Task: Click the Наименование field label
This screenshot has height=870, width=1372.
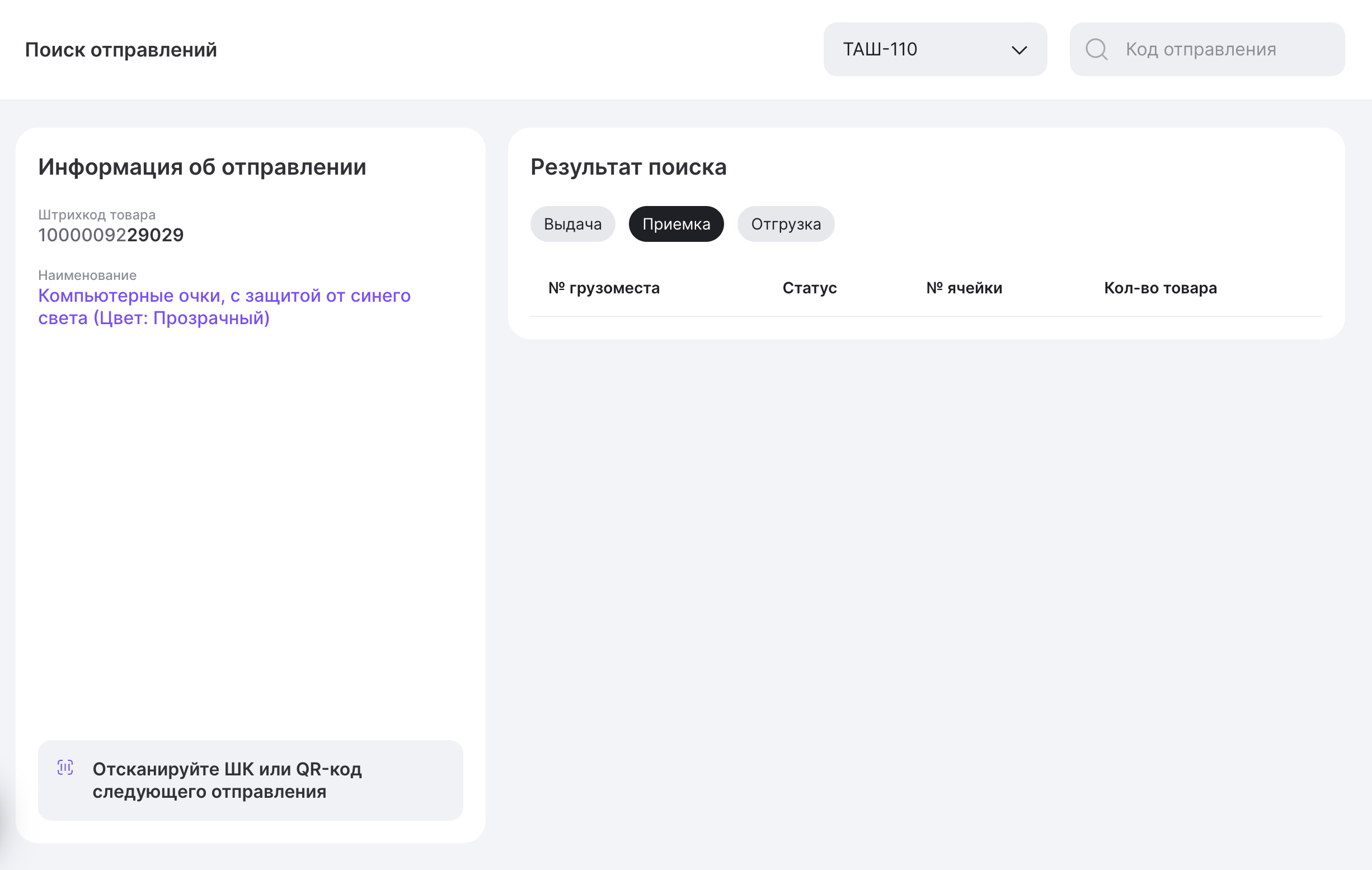Action: pyautogui.click(x=87, y=275)
